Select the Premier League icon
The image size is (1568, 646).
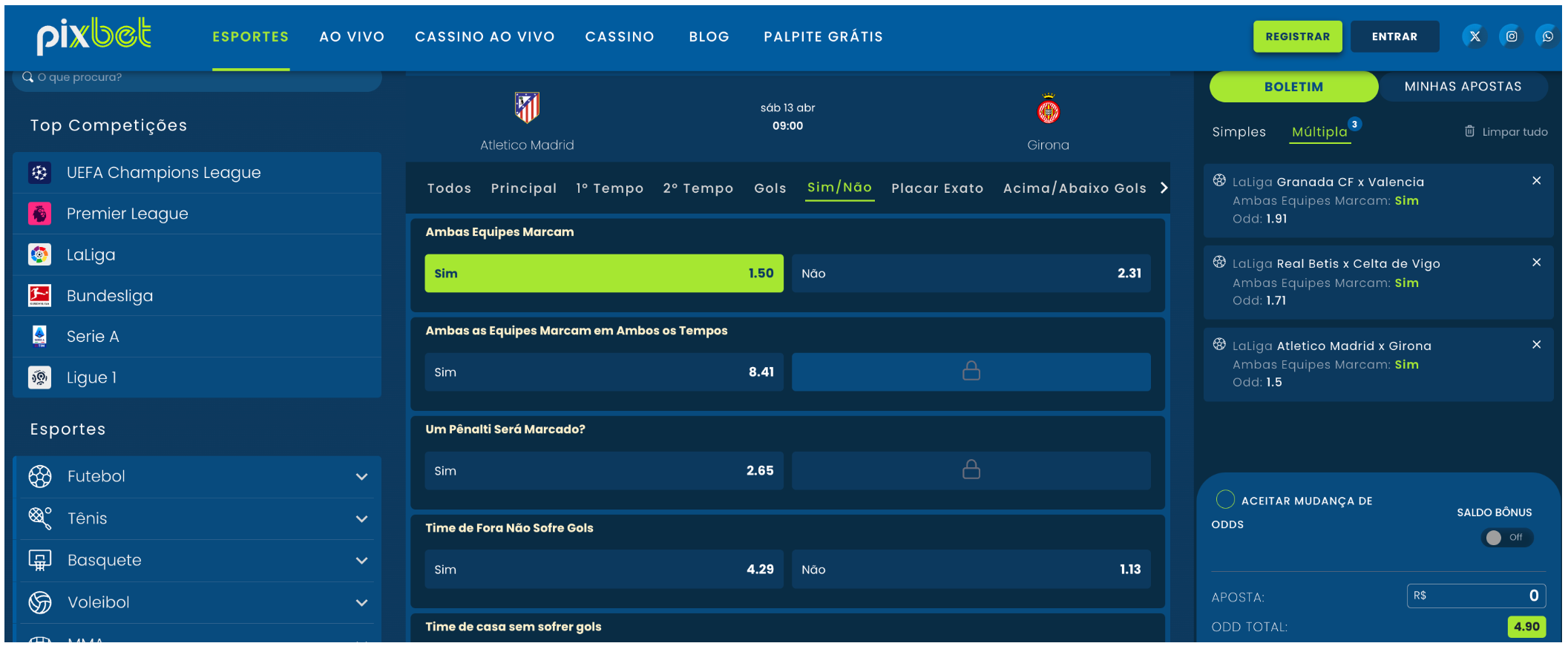tap(40, 214)
